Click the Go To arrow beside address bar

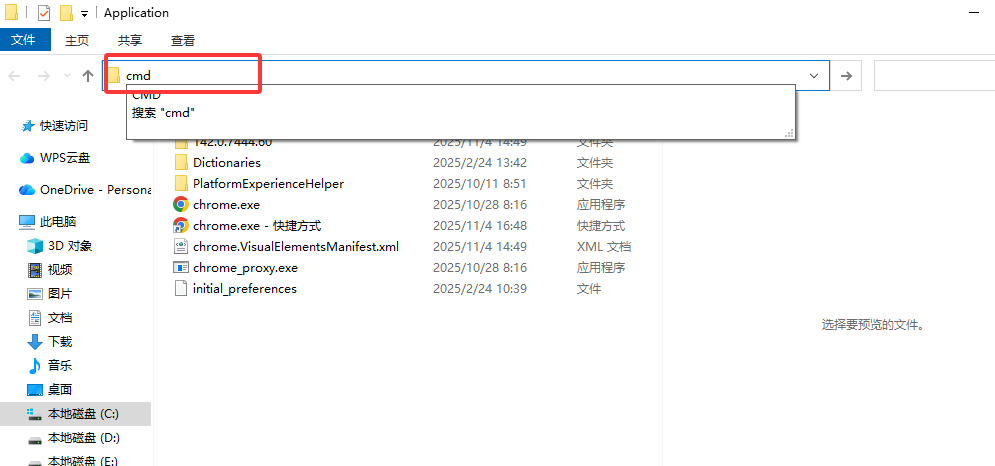click(846, 76)
